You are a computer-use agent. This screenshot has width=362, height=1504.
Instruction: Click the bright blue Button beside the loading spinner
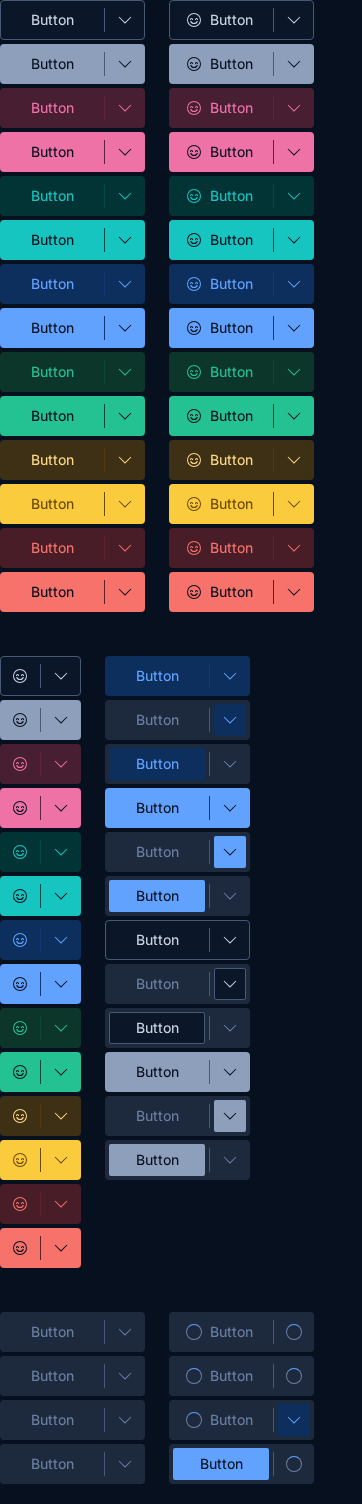(x=221, y=1464)
